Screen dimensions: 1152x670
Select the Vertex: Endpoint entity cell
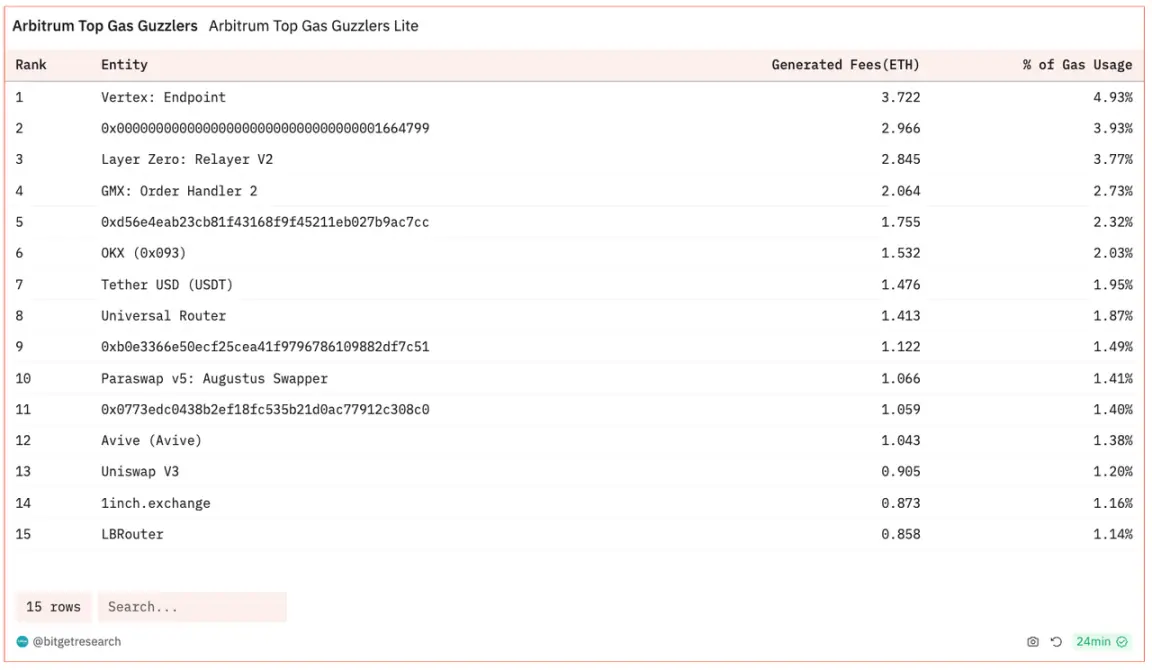[x=163, y=97]
